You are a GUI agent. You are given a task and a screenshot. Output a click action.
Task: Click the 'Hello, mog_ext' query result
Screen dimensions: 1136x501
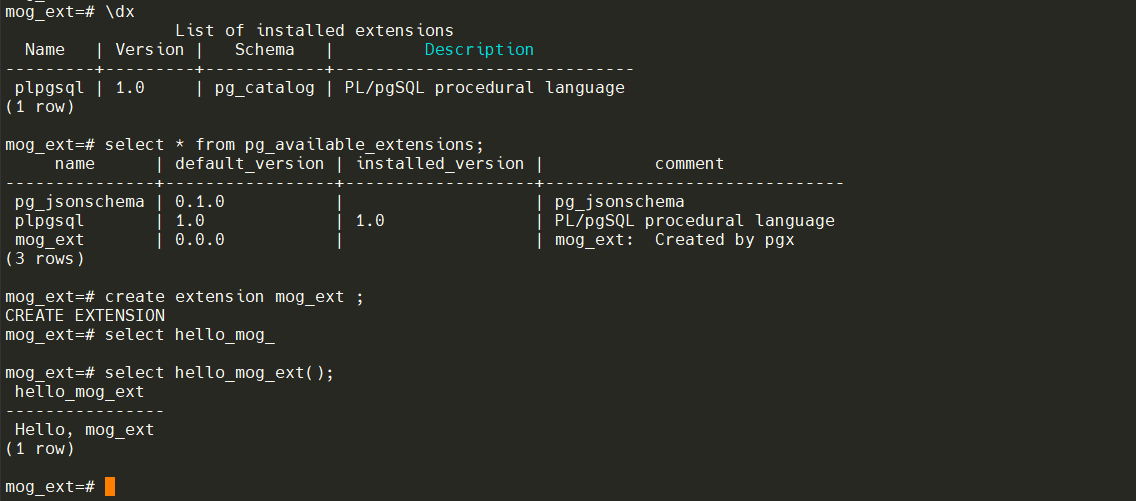[84, 429]
